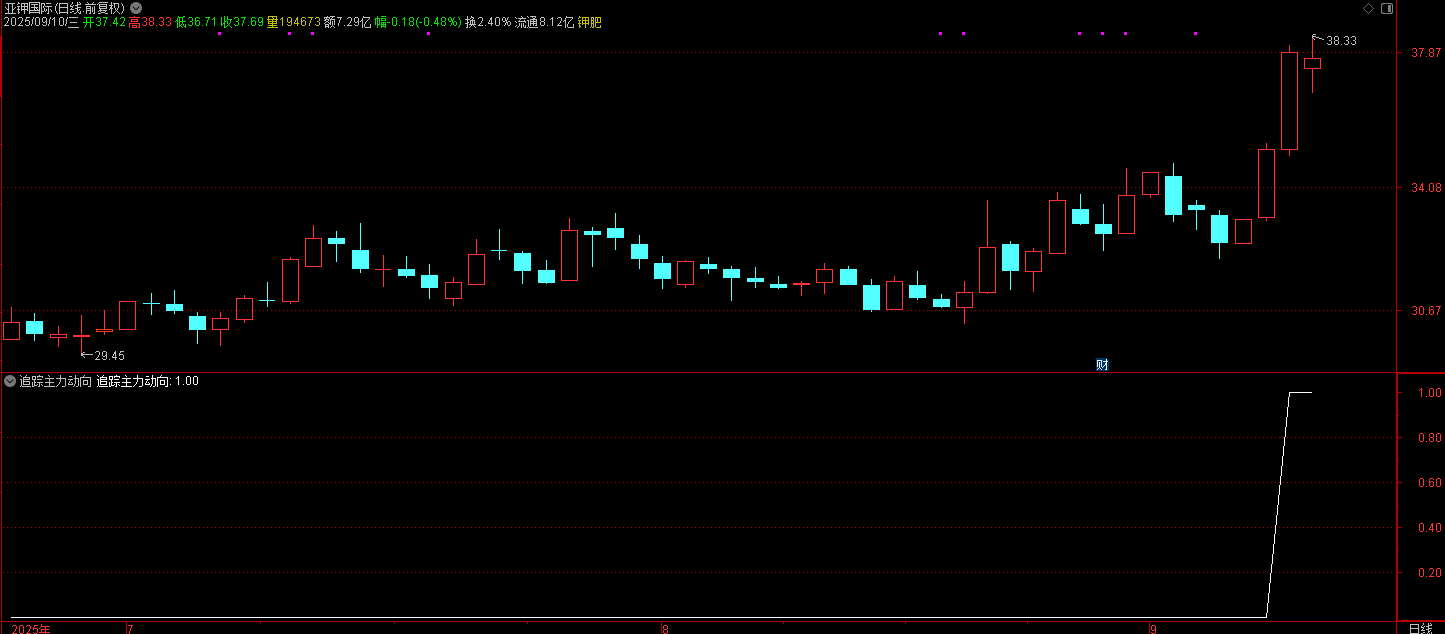Click the 流通8.12亿 float shares value

tap(544, 22)
